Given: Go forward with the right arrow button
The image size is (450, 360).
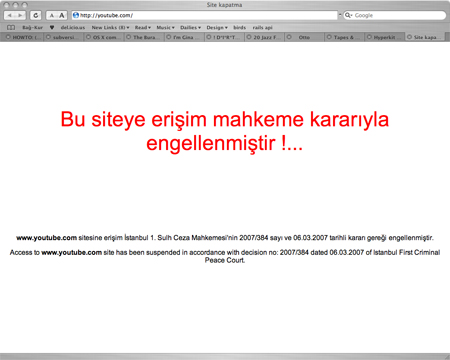Looking at the screenshot, I should pyautogui.click(x=20, y=15).
